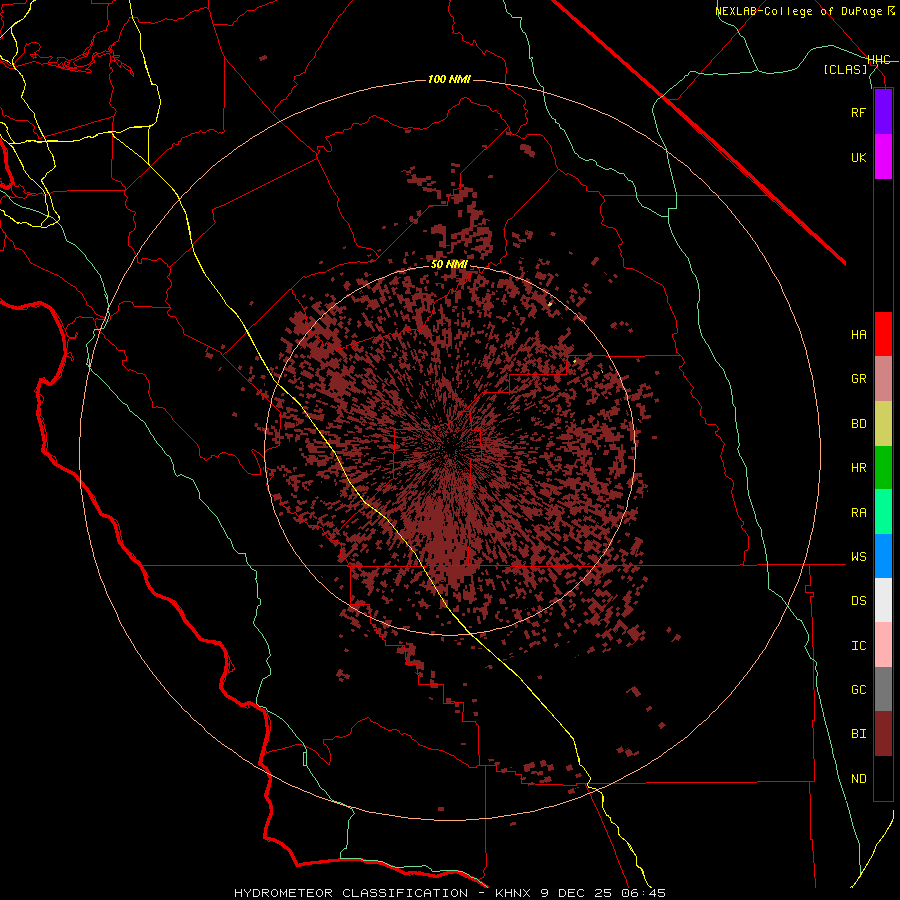The height and width of the screenshot is (900, 900).
Task: Click the BD yellow legend swatch
Action: [883, 424]
